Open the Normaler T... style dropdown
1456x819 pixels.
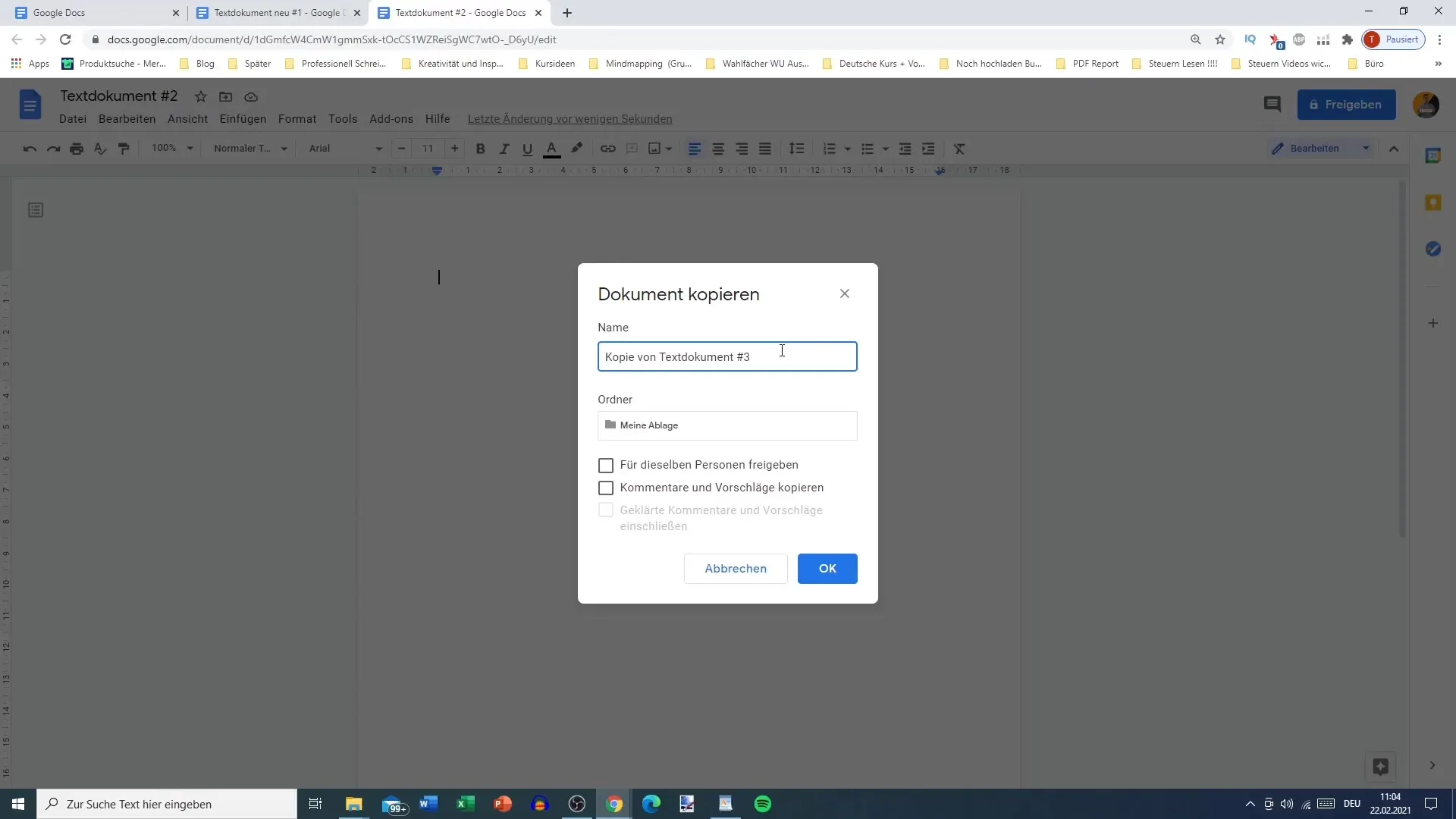point(248,148)
